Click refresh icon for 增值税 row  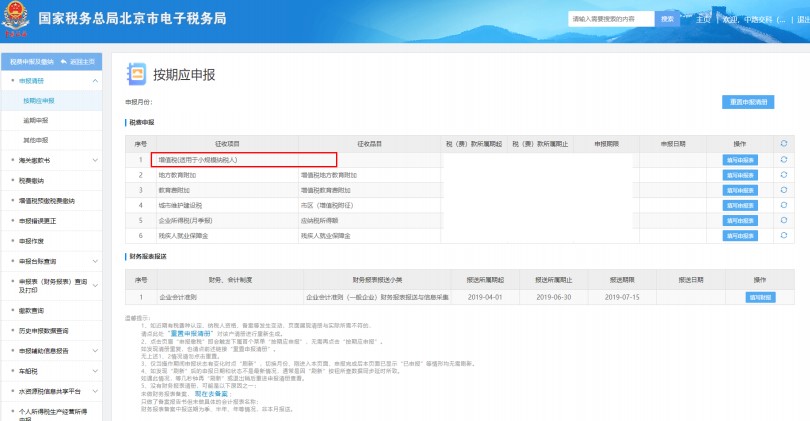[x=784, y=159]
